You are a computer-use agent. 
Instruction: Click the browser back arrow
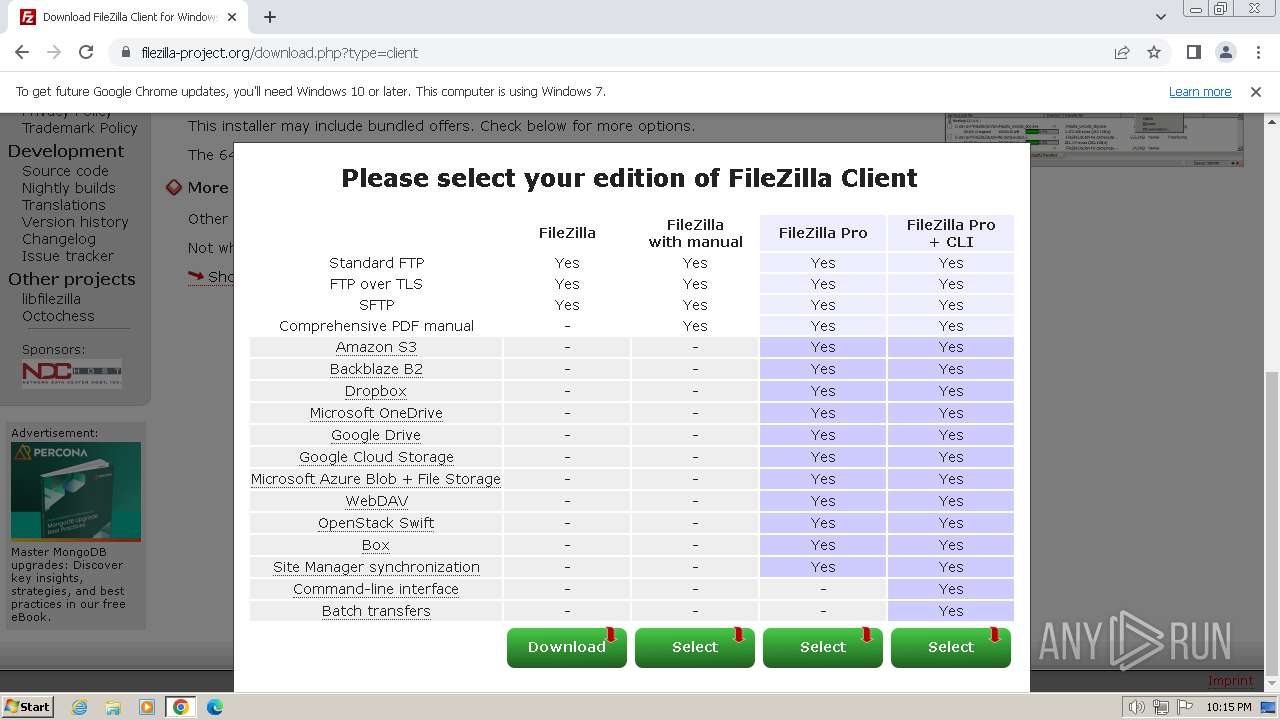pyautogui.click(x=22, y=53)
